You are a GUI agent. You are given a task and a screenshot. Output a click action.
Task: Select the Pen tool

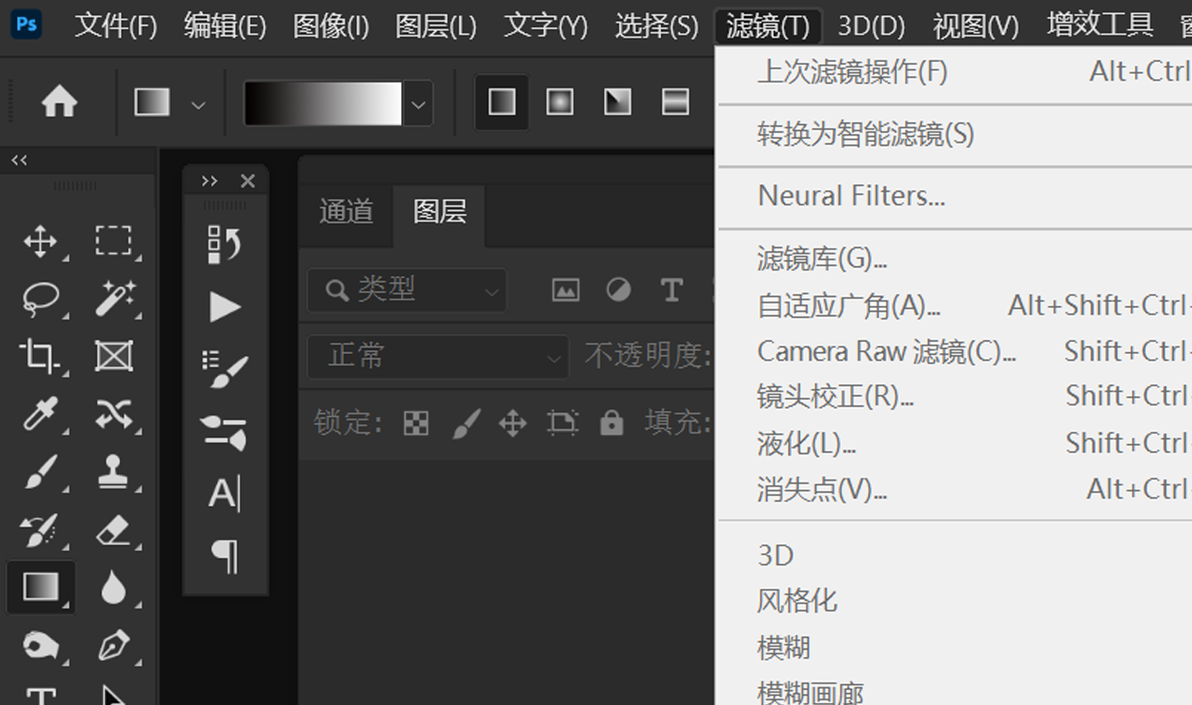tap(114, 646)
